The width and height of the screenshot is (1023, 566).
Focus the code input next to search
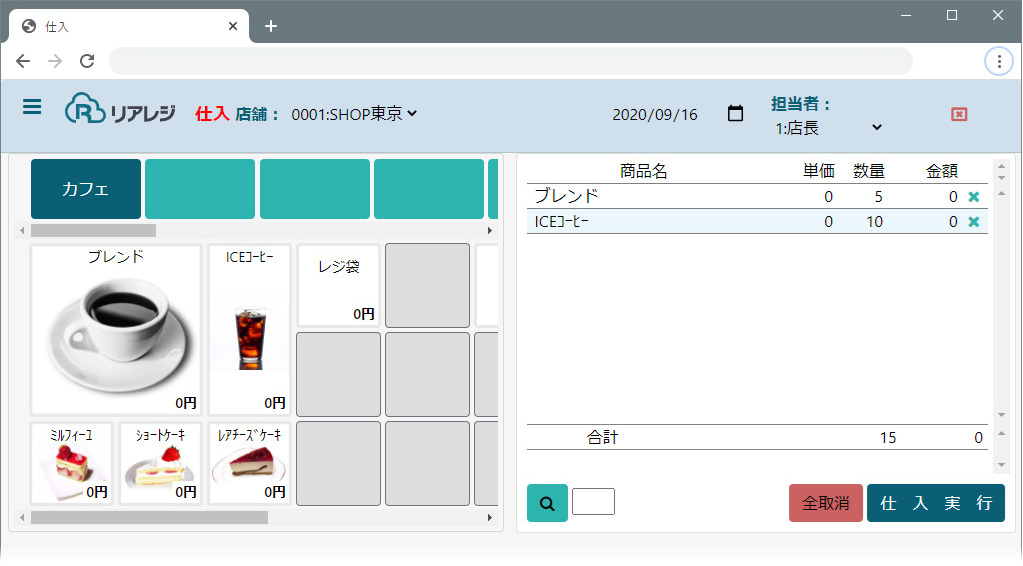coord(593,501)
